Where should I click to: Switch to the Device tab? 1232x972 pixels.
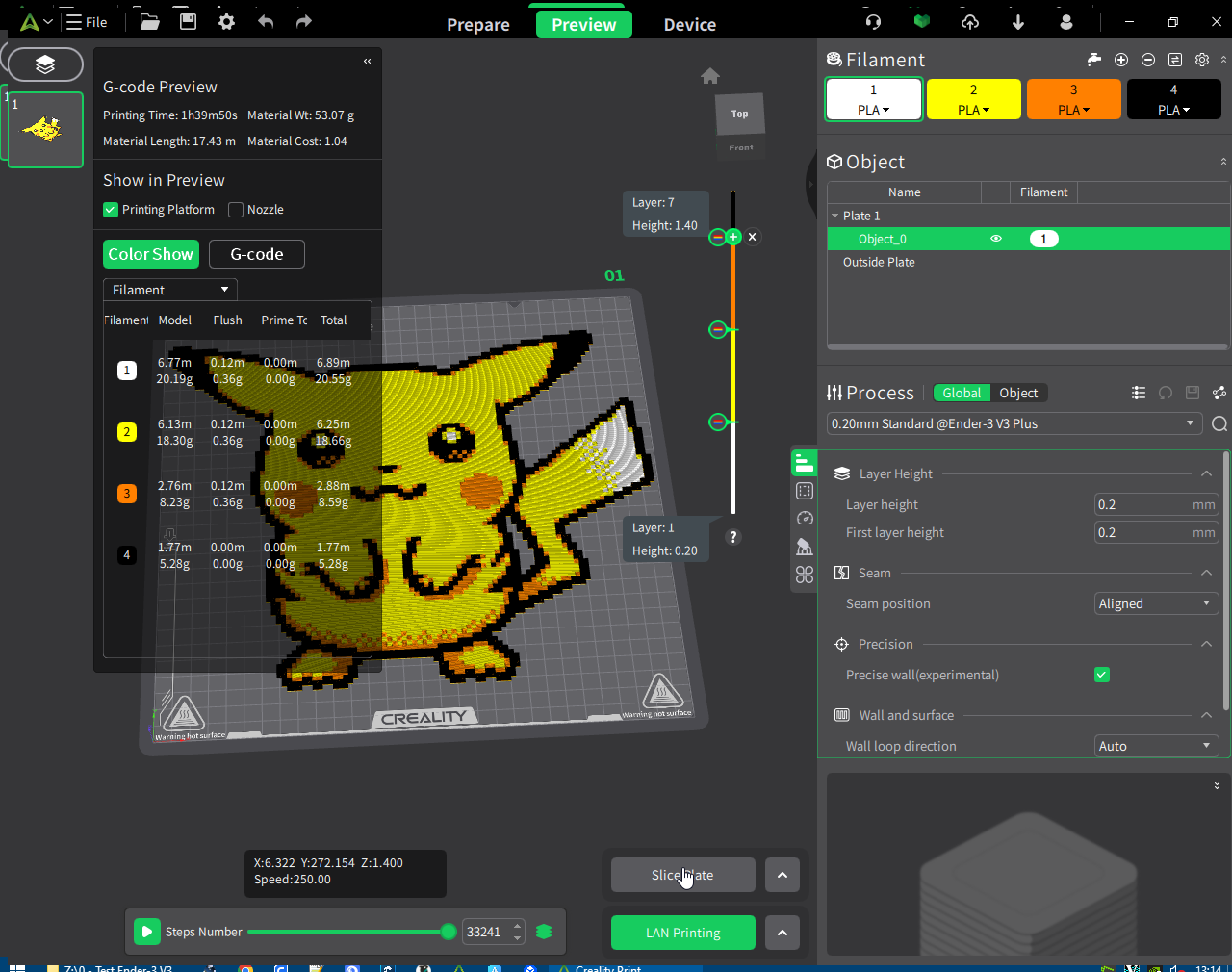click(690, 25)
